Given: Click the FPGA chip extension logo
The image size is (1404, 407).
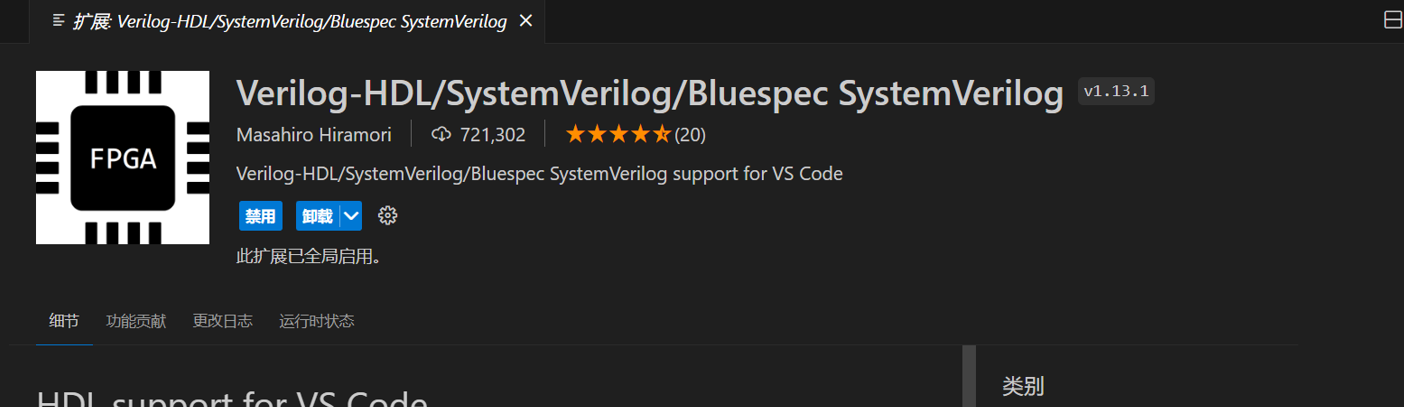Looking at the screenshot, I should click(122, 157).
